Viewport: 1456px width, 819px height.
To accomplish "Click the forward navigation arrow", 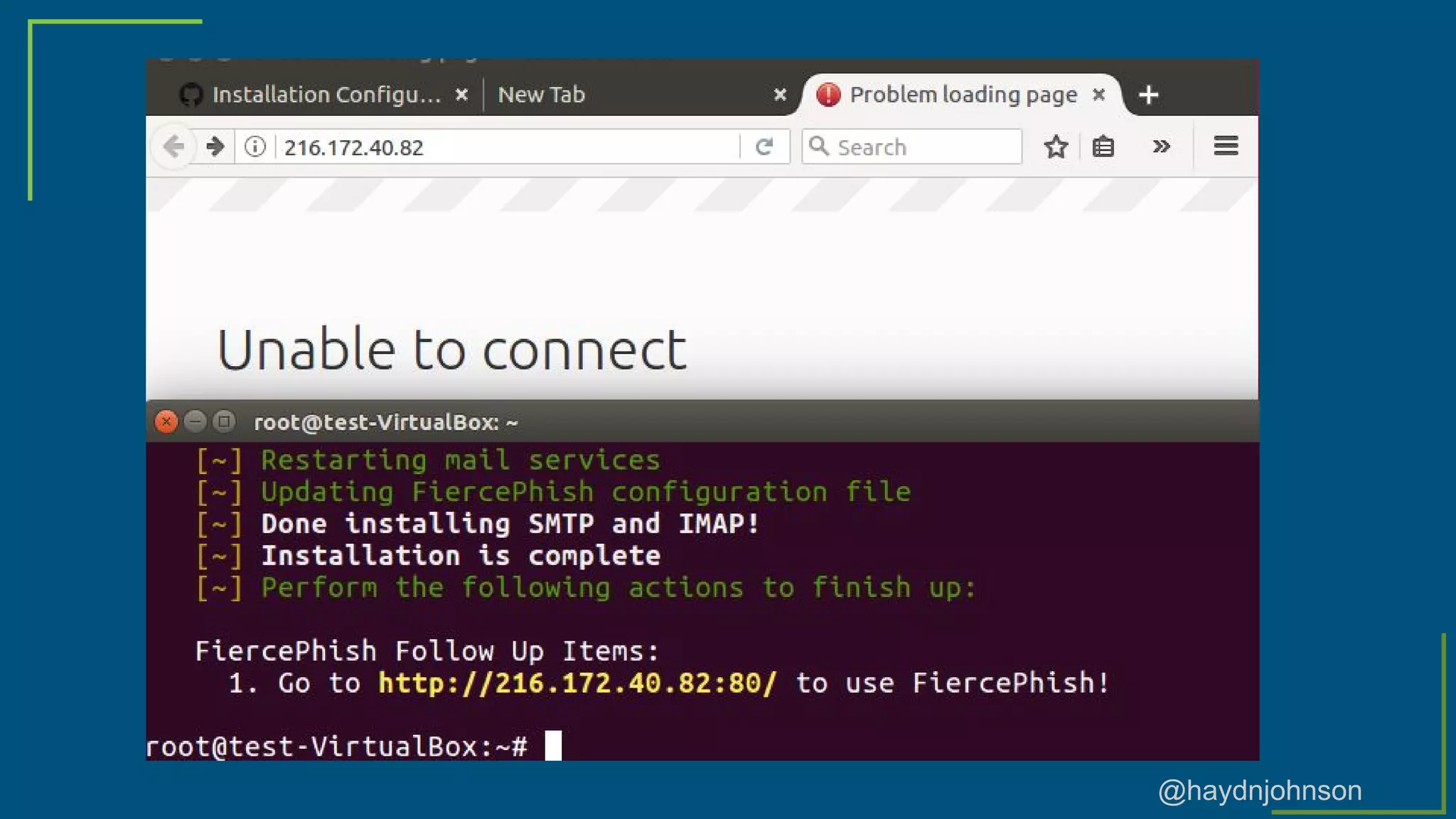I will click(x=215, y=147).
